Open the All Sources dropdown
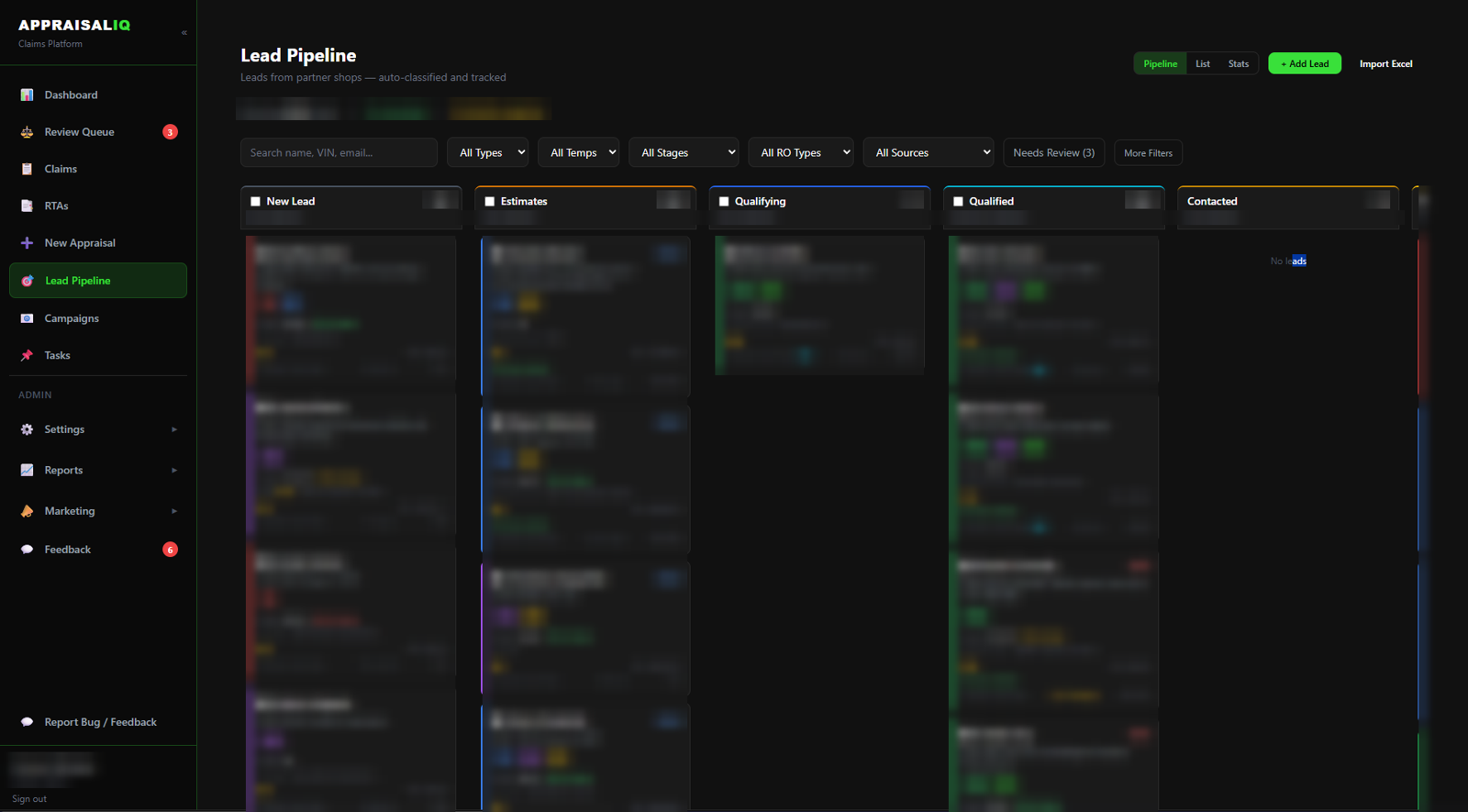Screen dimensions: 1468x812 tap(929, 152)
